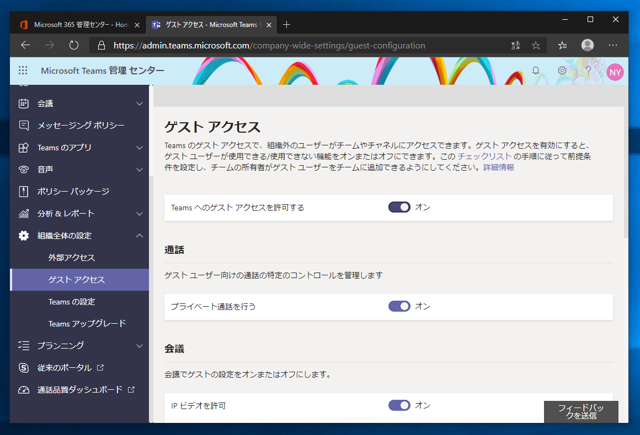
Task: Click the Teams のアプリ sidebar icon
Action: click(x=24, y=147)
